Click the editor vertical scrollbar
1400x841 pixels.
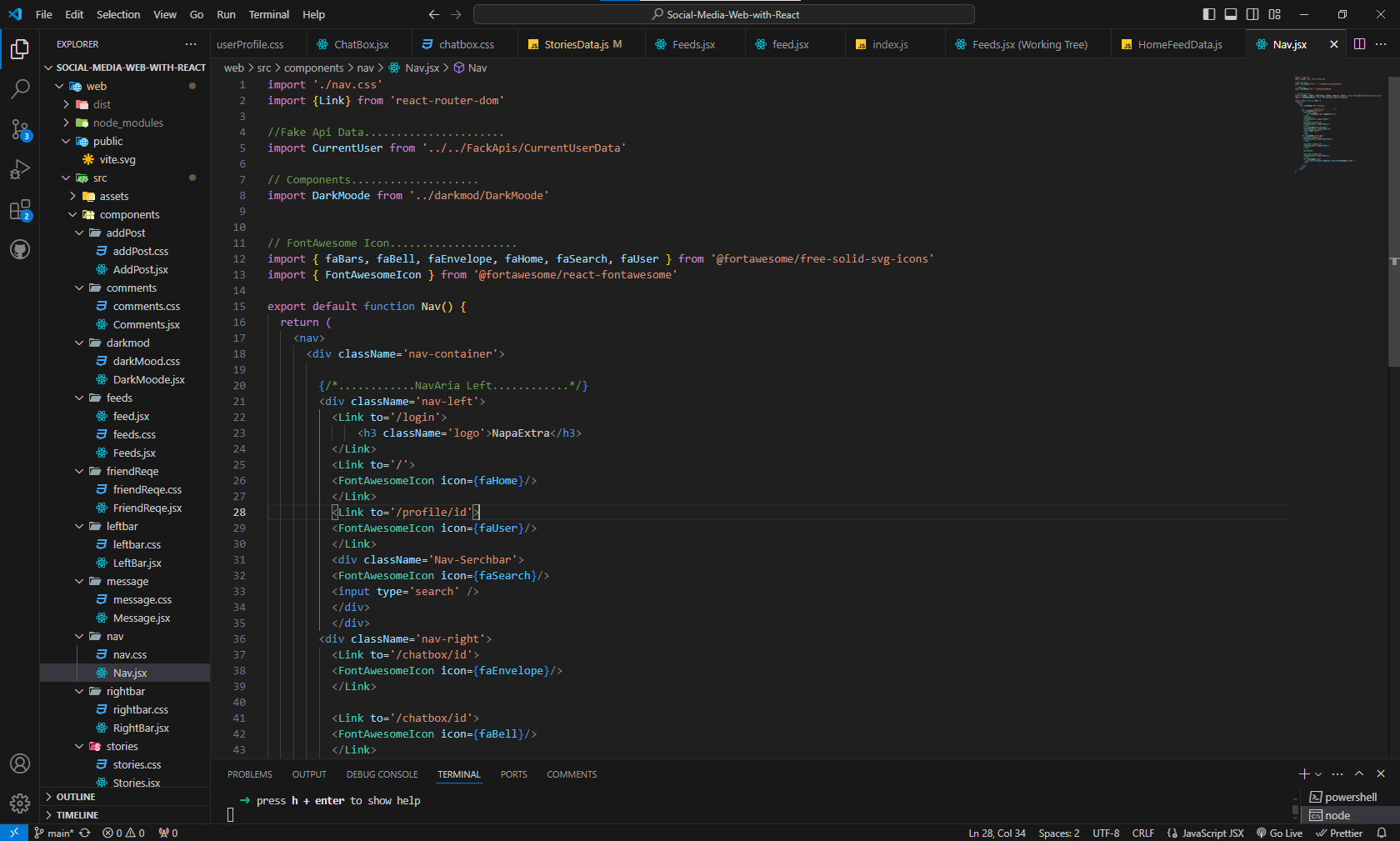click(1393, 221)
